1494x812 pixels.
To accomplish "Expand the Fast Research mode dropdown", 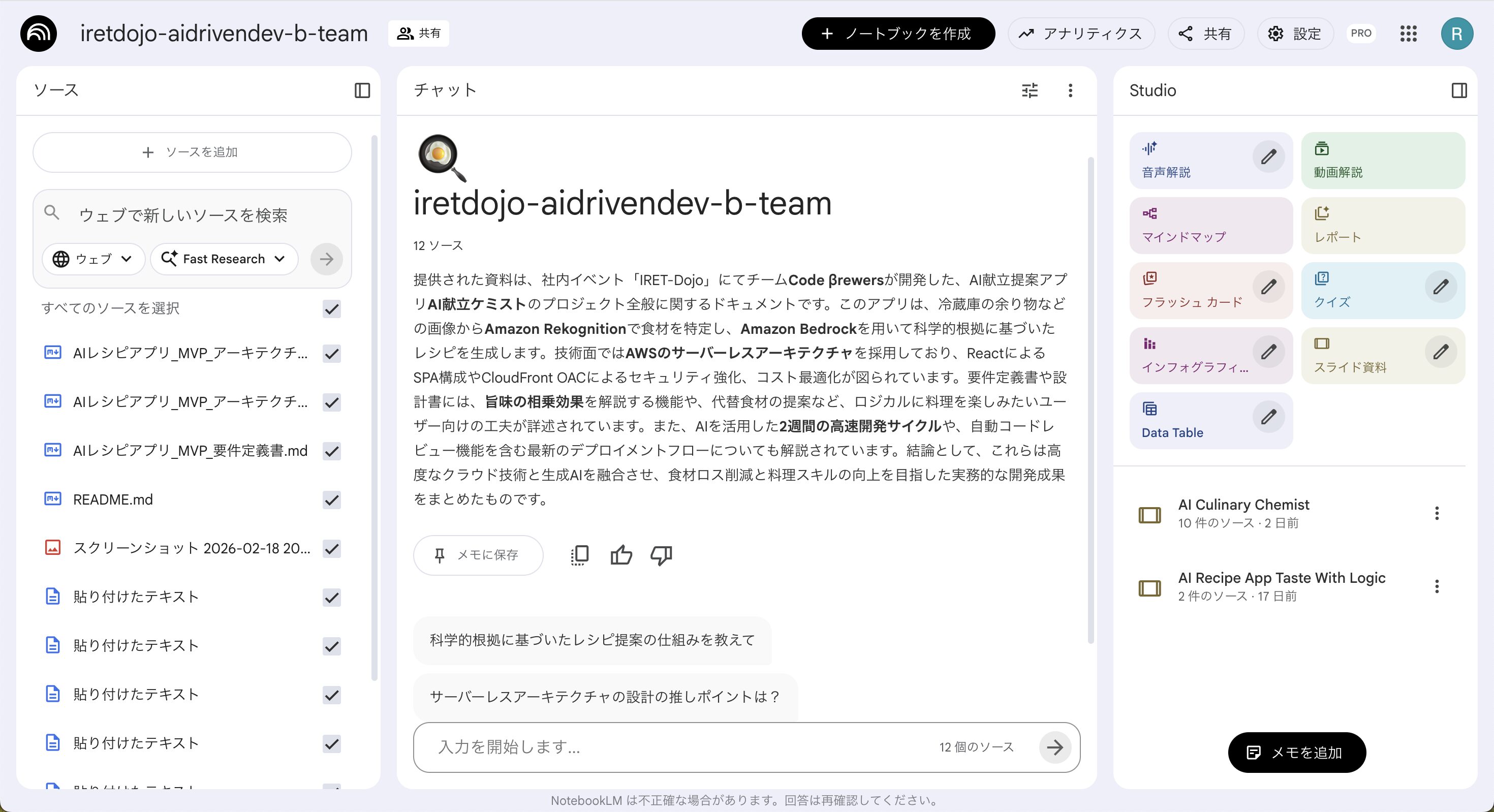I will pyautogui.click(x=225, y=259).
